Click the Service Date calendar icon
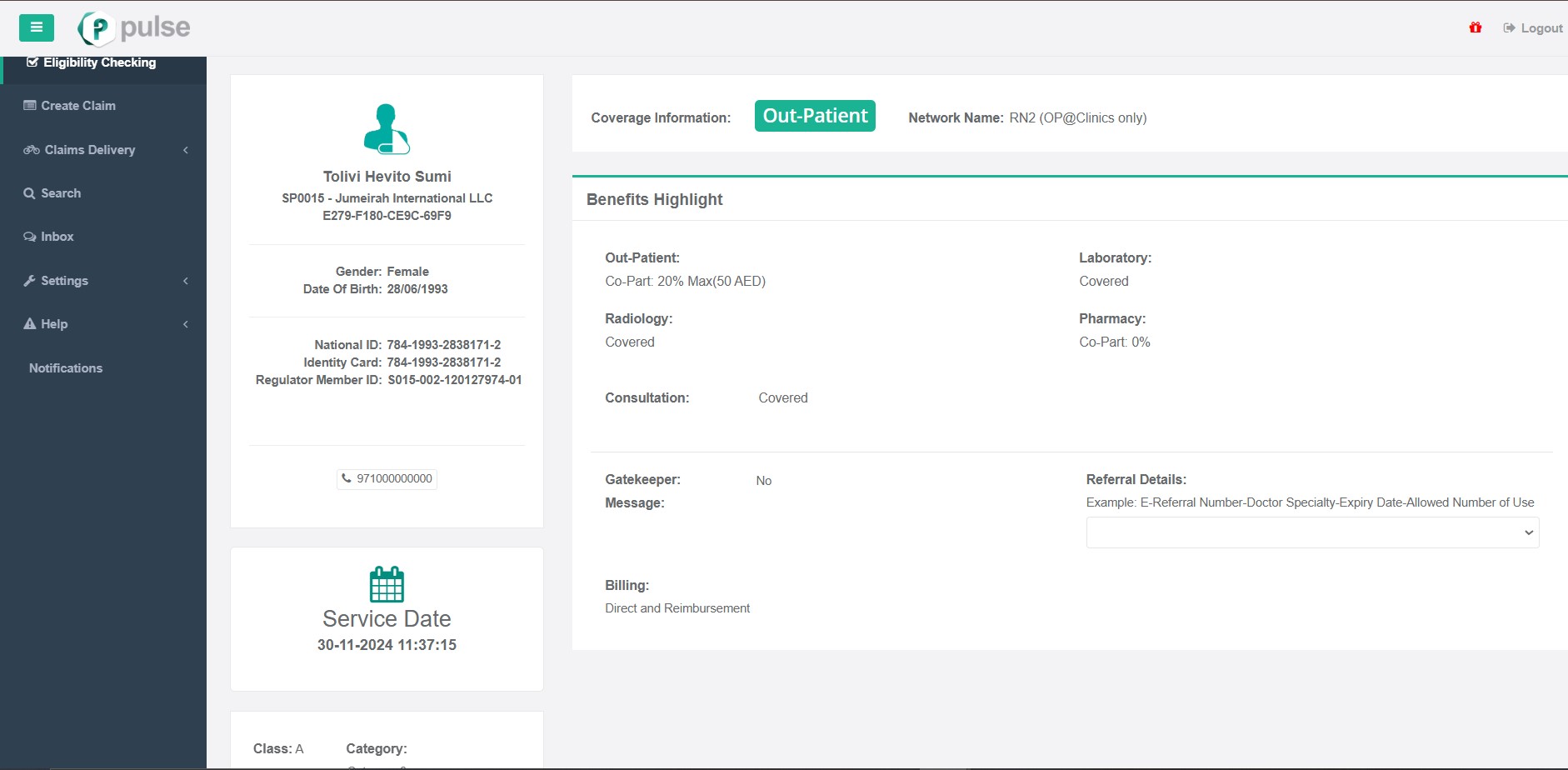 point(387,584)
